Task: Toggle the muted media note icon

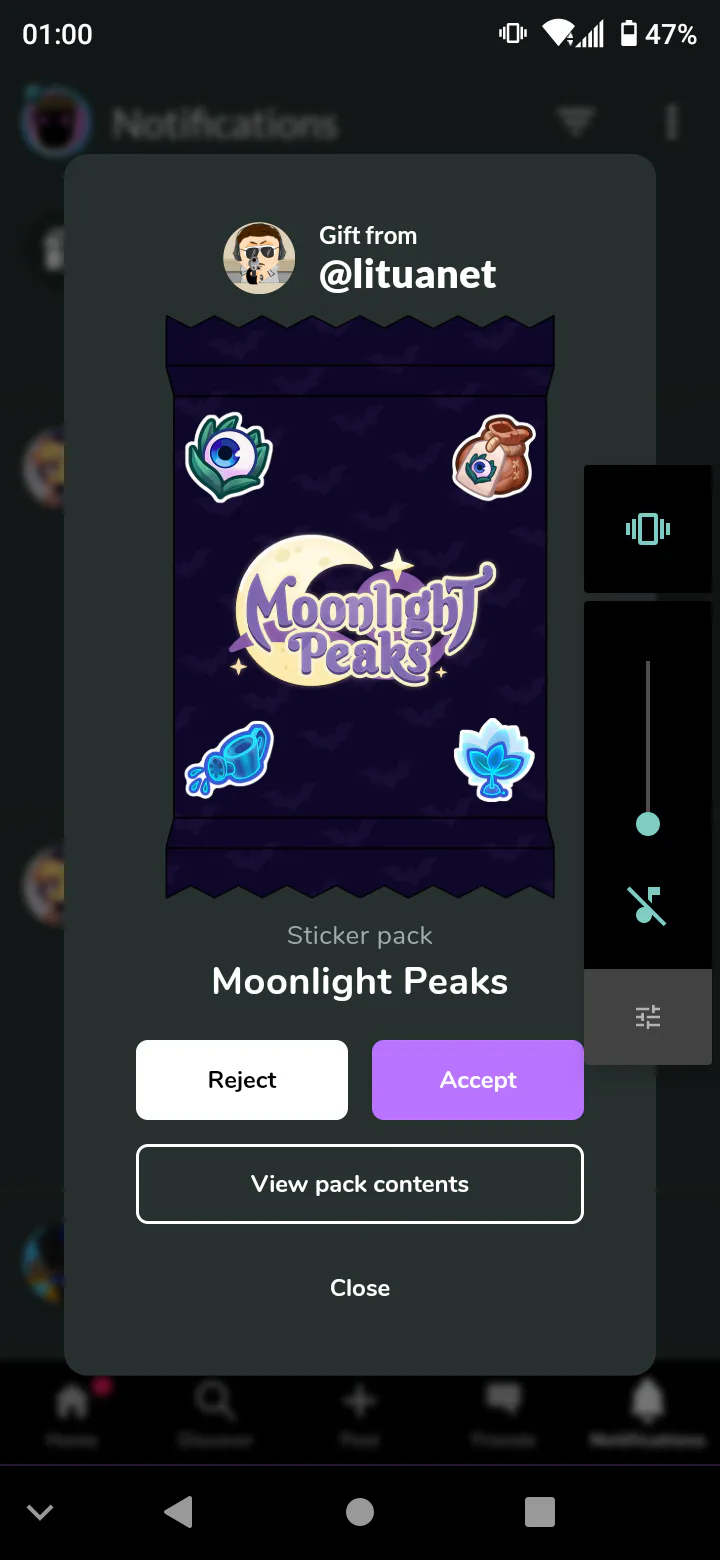Action: click(648, 905)
